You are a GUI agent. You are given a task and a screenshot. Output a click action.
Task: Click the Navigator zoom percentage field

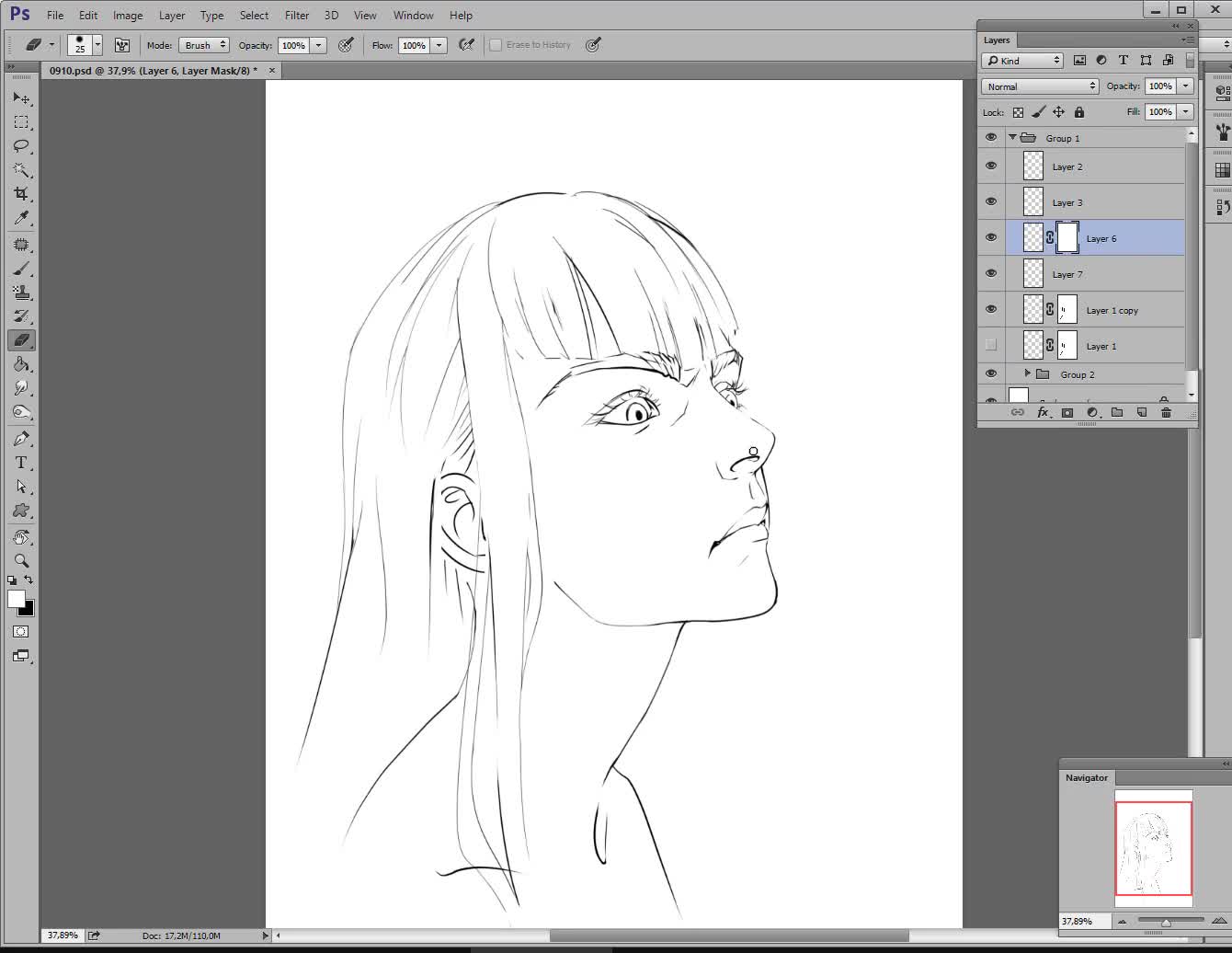pyautogui.click(x=1083, y=921)
